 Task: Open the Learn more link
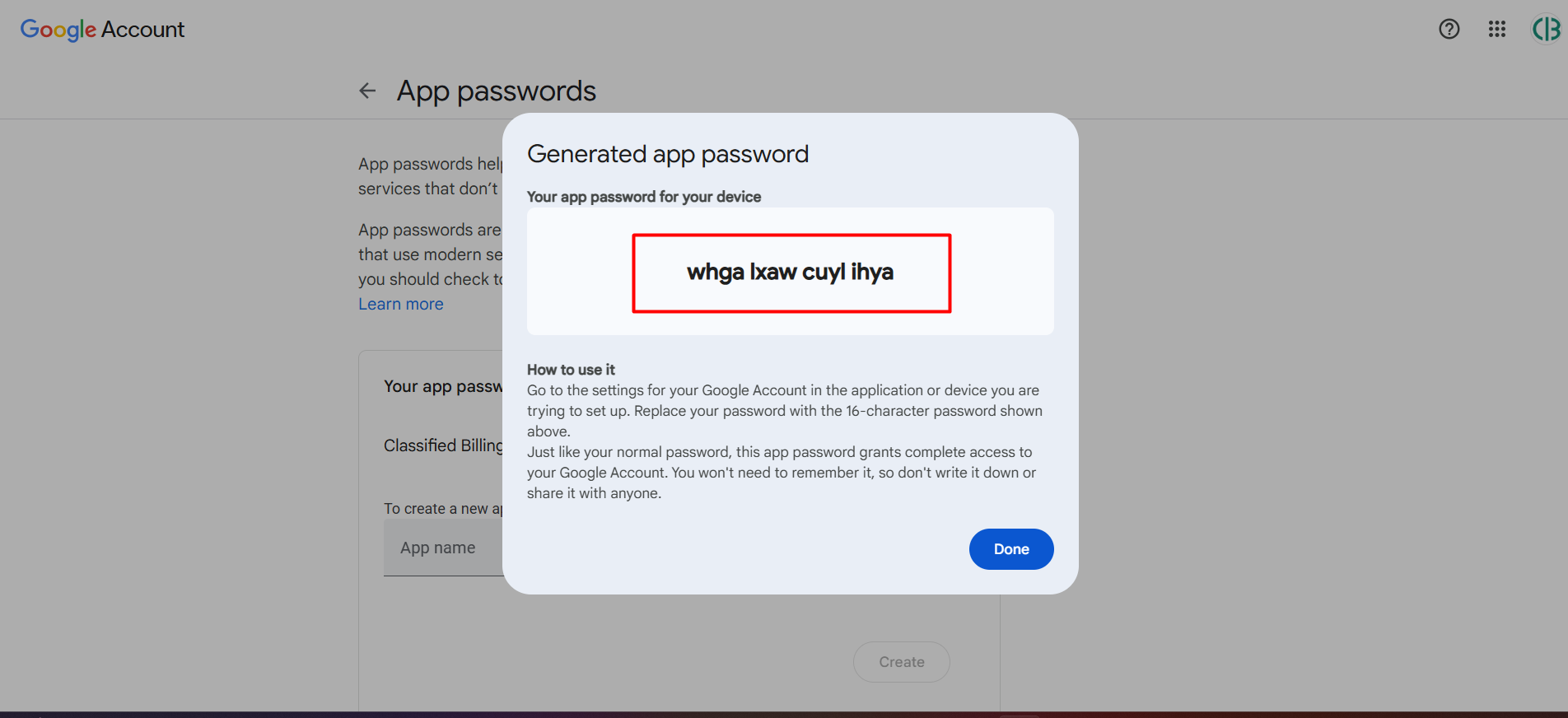coord(401,304)
